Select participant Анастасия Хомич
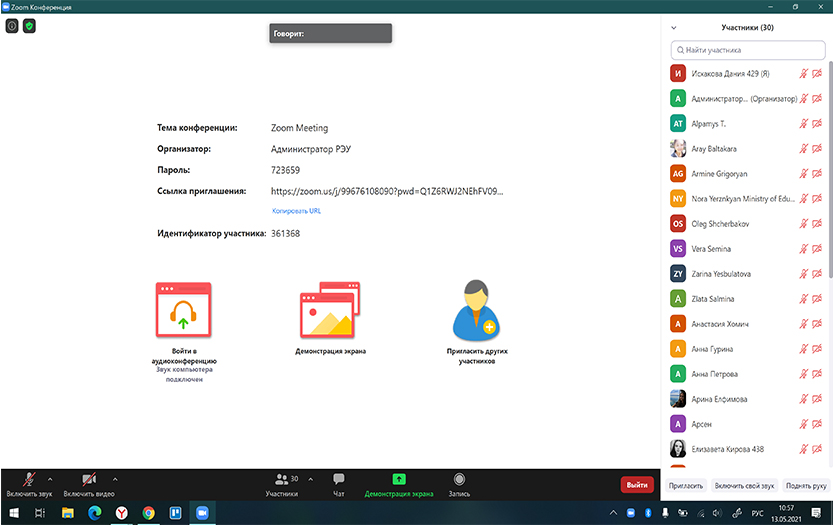This screenshot has height=525, width=833. click(x=748, y=323)
